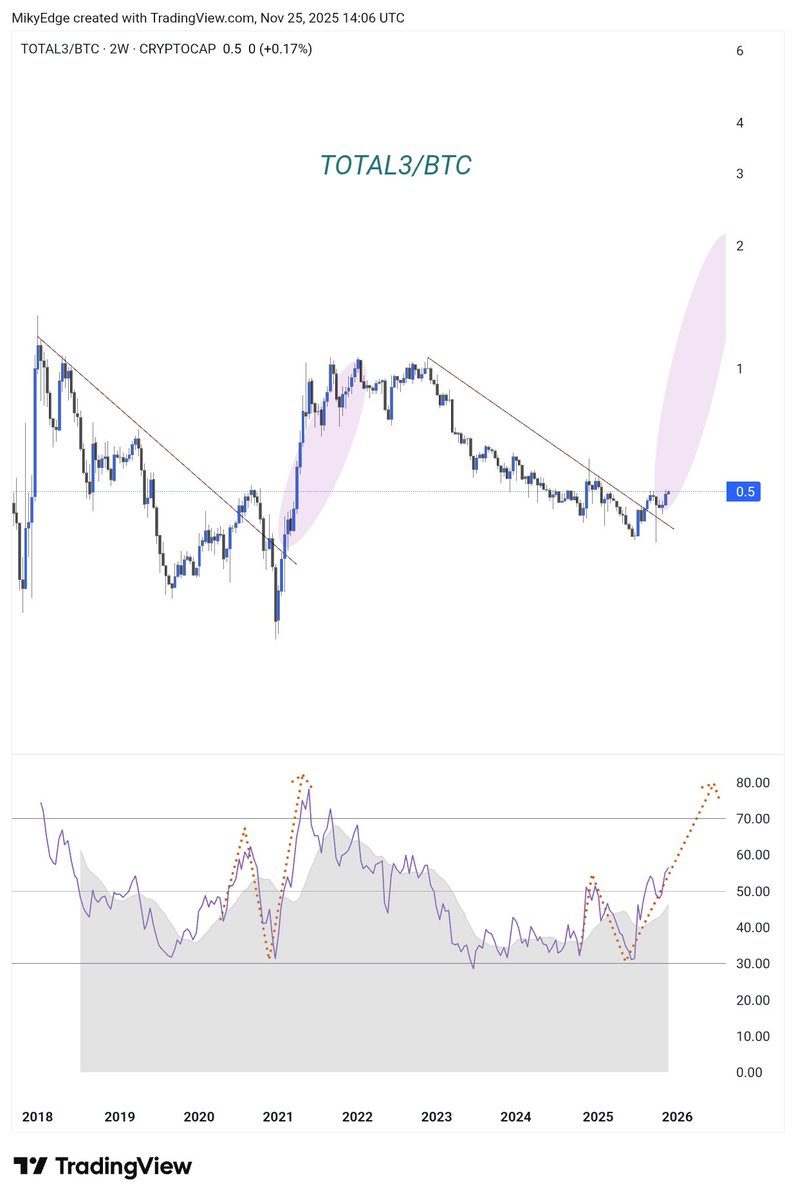Viewport: 796px width, 1200px height.
Task: Click the RSI scale value 10.00
Action: (751, 1036)
